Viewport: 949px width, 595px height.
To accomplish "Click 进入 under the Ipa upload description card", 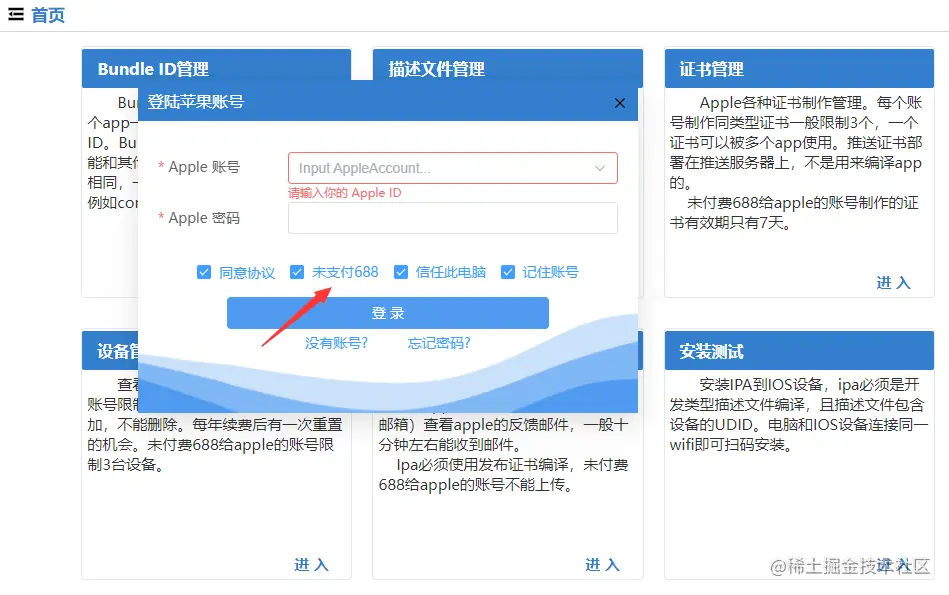I will point(603,565).
